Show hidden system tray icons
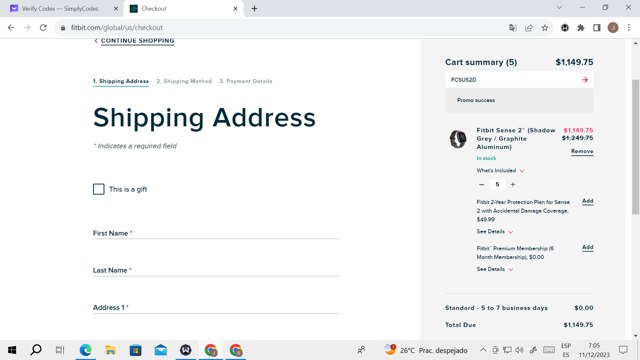640x360 pixels. [x=483, y=350]
